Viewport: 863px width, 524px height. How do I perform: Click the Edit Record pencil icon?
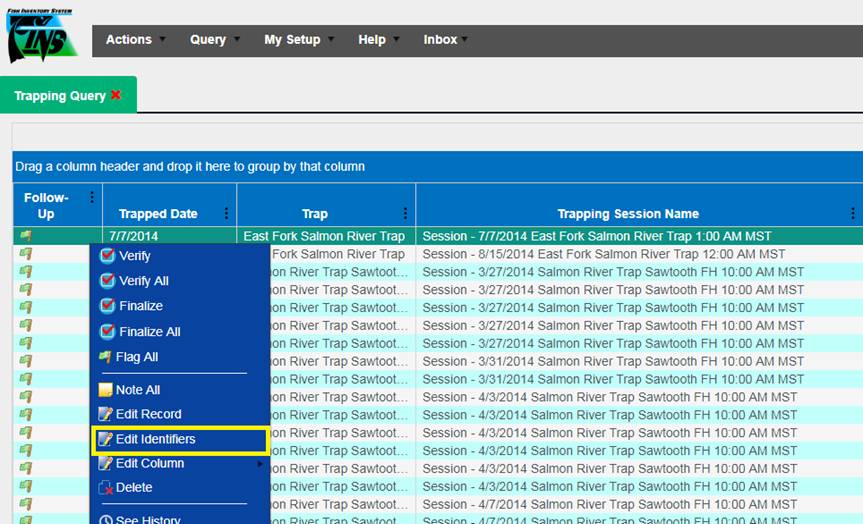[106, 414]
